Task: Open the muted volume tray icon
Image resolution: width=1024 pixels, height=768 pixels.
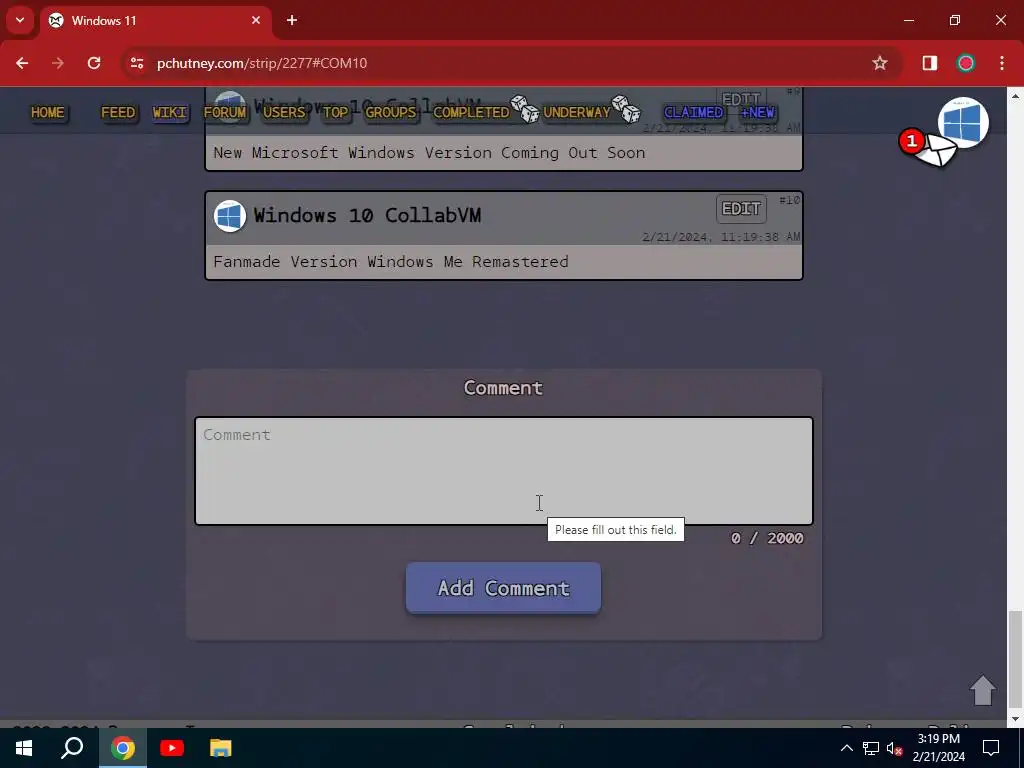Action: coord(894,748)
